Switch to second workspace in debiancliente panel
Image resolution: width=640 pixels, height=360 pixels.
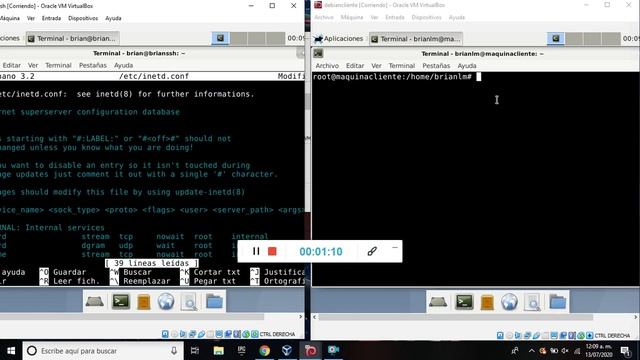[574, 39]
